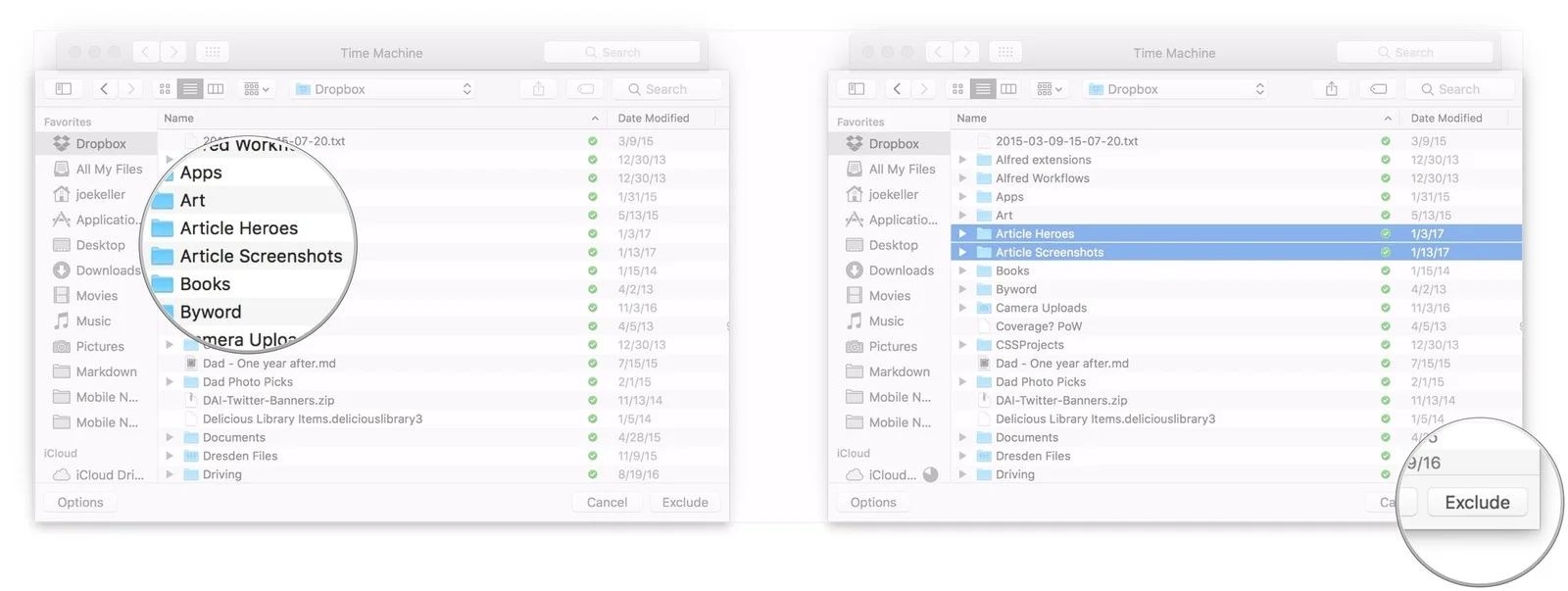This screenshot has width=1568, height=591.
Task: Select All My Files in right sidebar
Action: coord(890,169)
